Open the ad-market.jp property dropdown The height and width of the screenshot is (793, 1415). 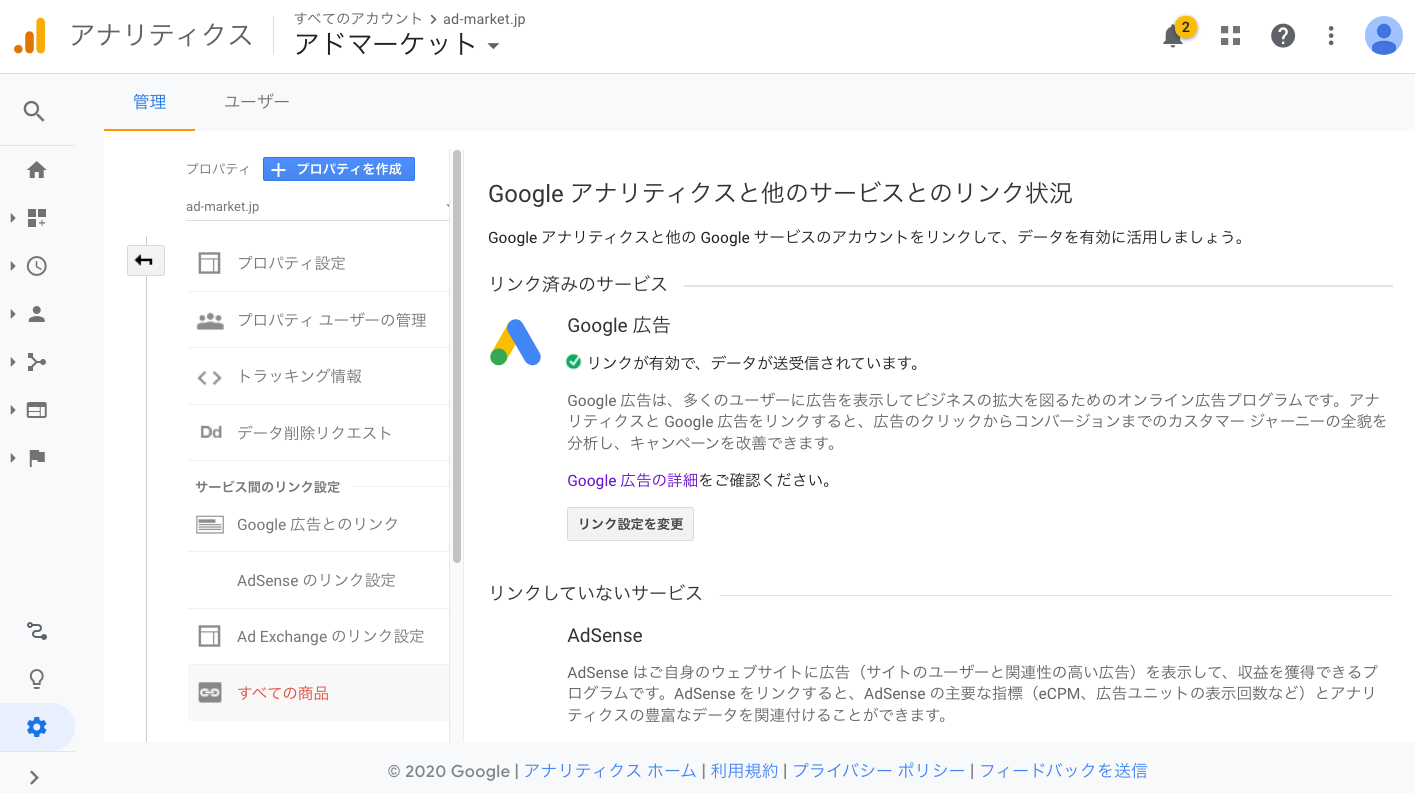tap(319, 206)
